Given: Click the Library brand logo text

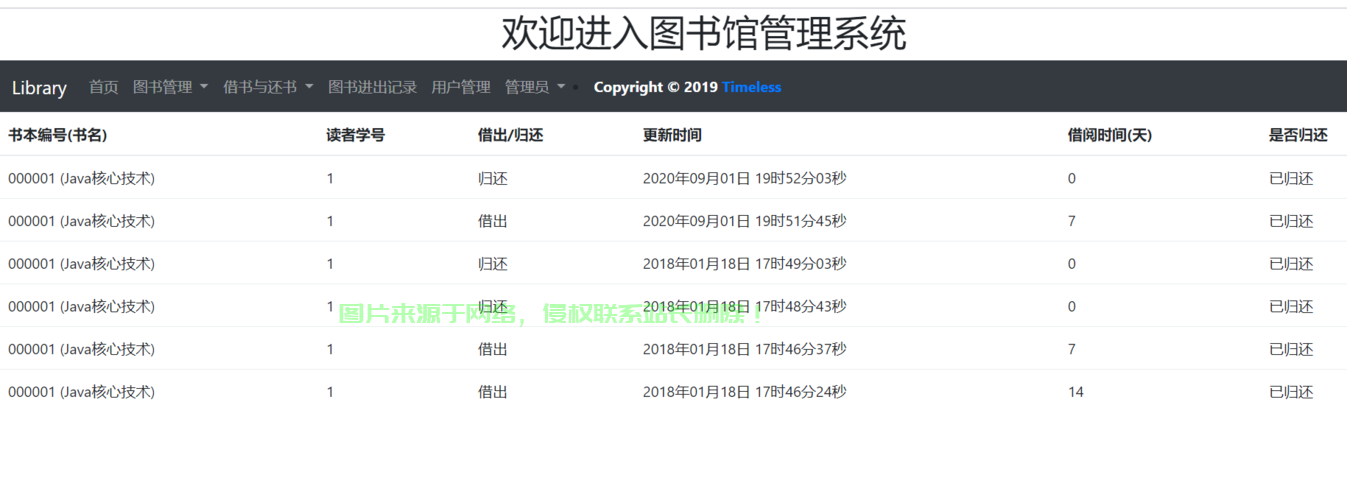Looking at the screenshot, I should pyautogui.click(x=39, y=88).
